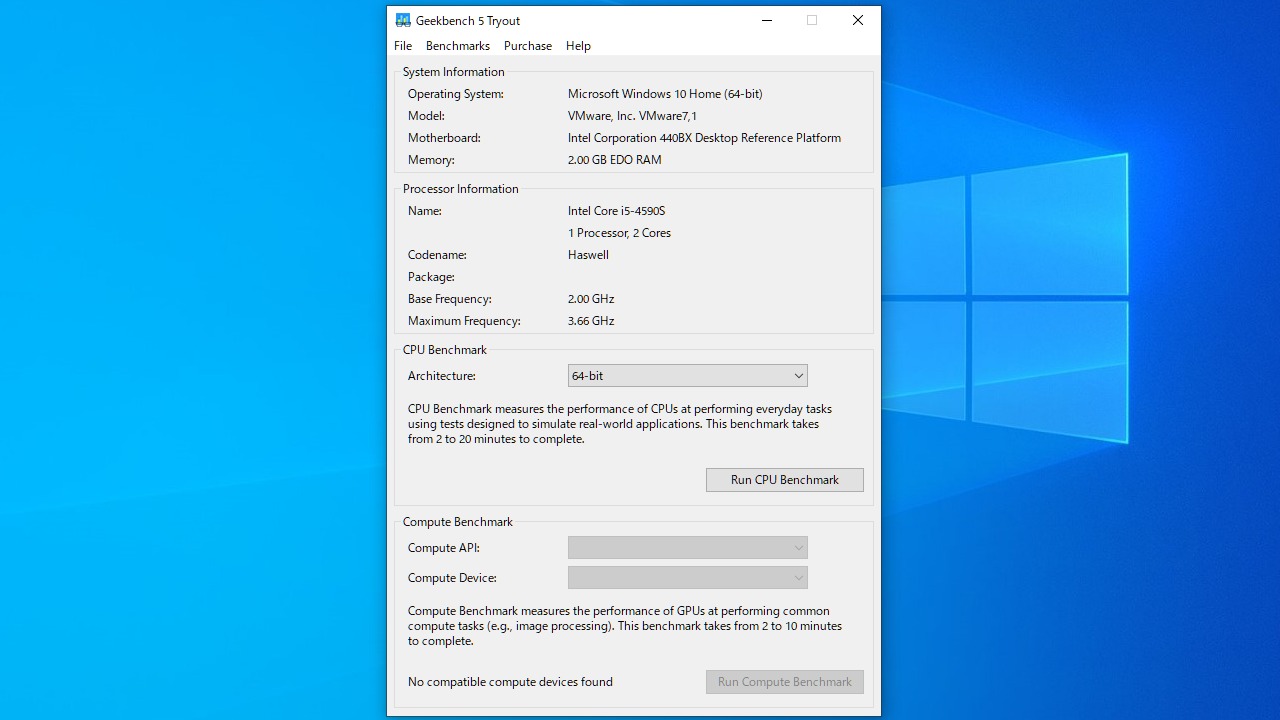The height and width of the screenshot is (720, 1280).
Task: Click the 'Compute API:' label
Action: pyautogui.click(x=444, y=548)
